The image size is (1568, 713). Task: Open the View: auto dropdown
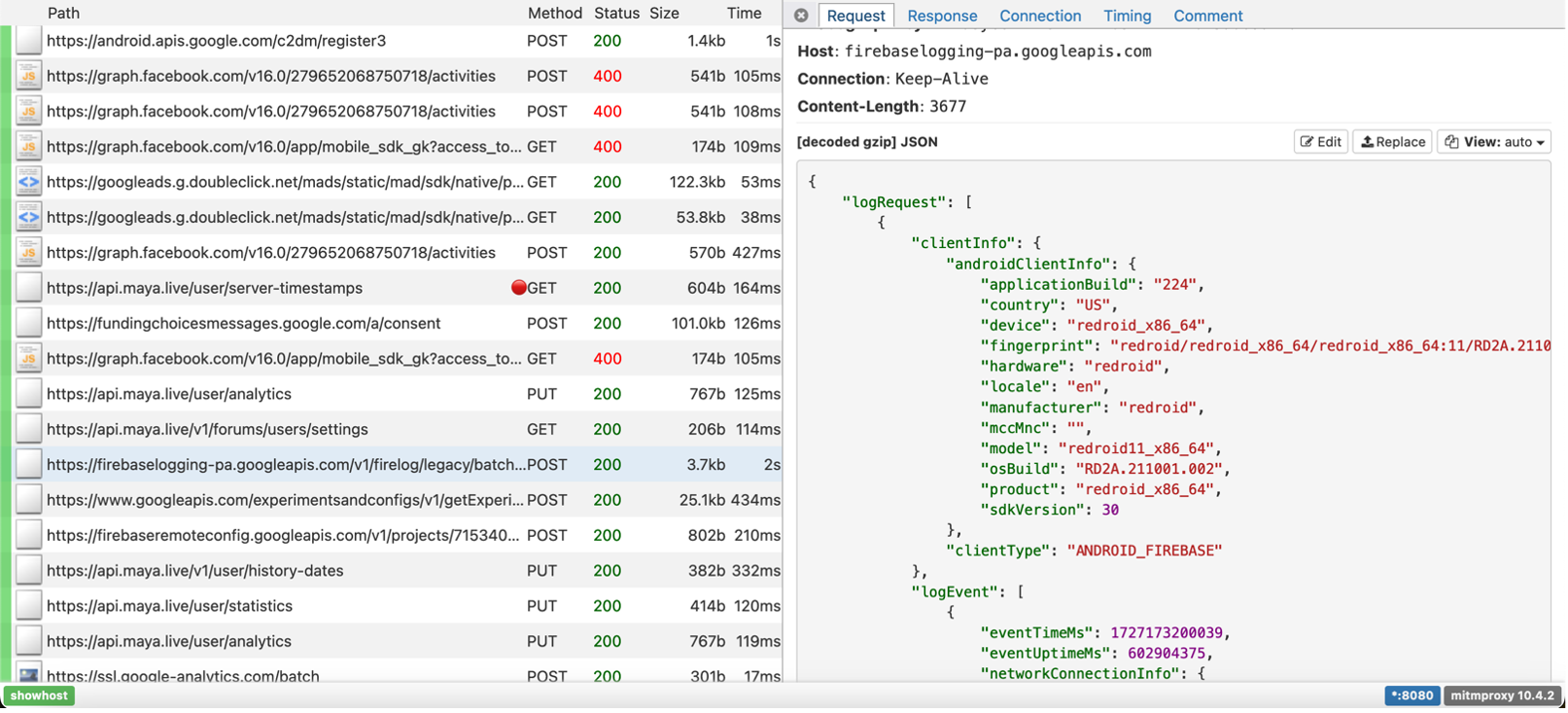(x=1494, y=142)
